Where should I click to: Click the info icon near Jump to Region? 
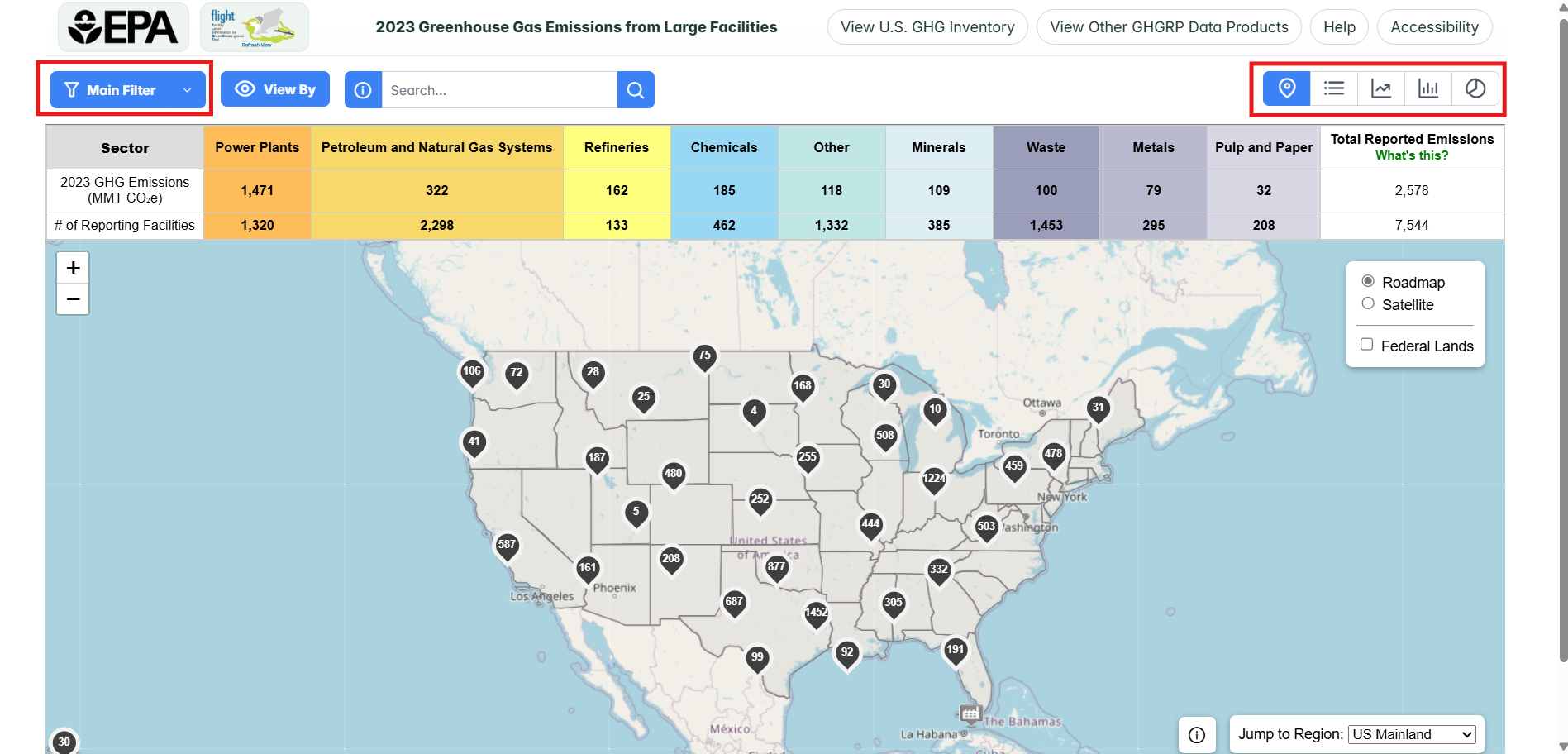[x=1197, y=734]
